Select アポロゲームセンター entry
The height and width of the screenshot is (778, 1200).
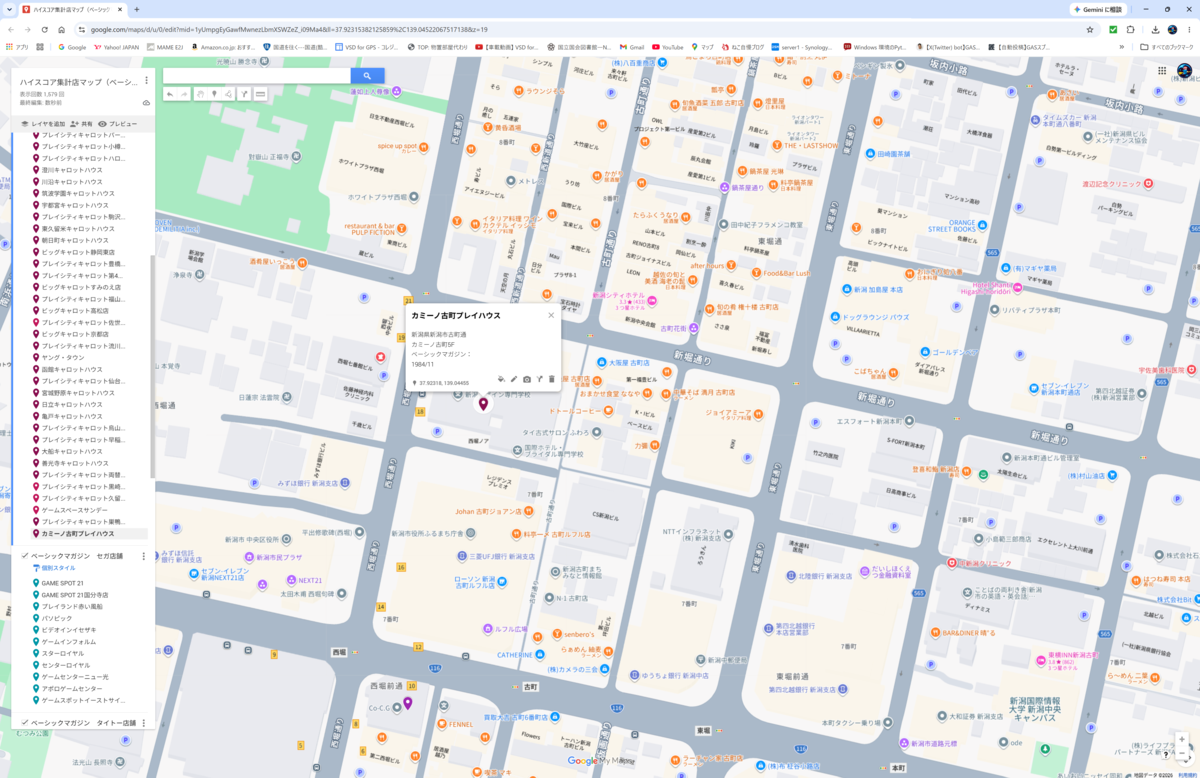(x=72, y=689)
